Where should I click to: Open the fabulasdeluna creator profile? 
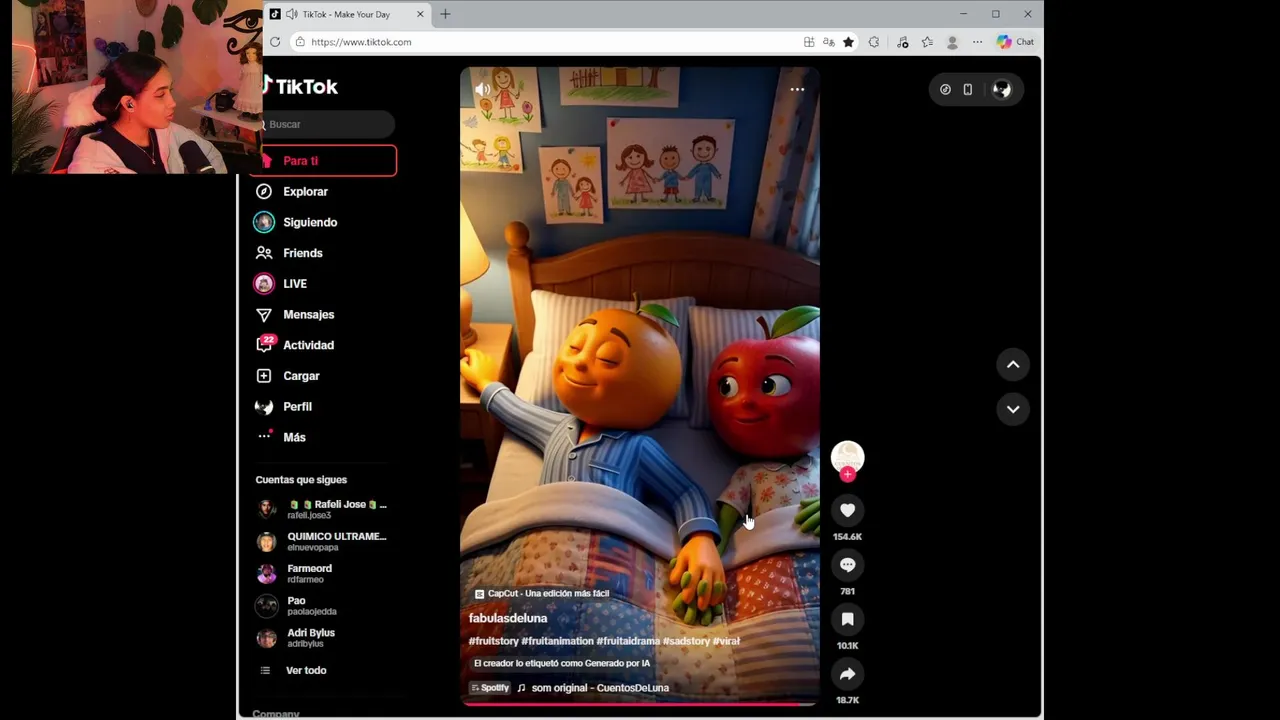[x=508, y=618]
